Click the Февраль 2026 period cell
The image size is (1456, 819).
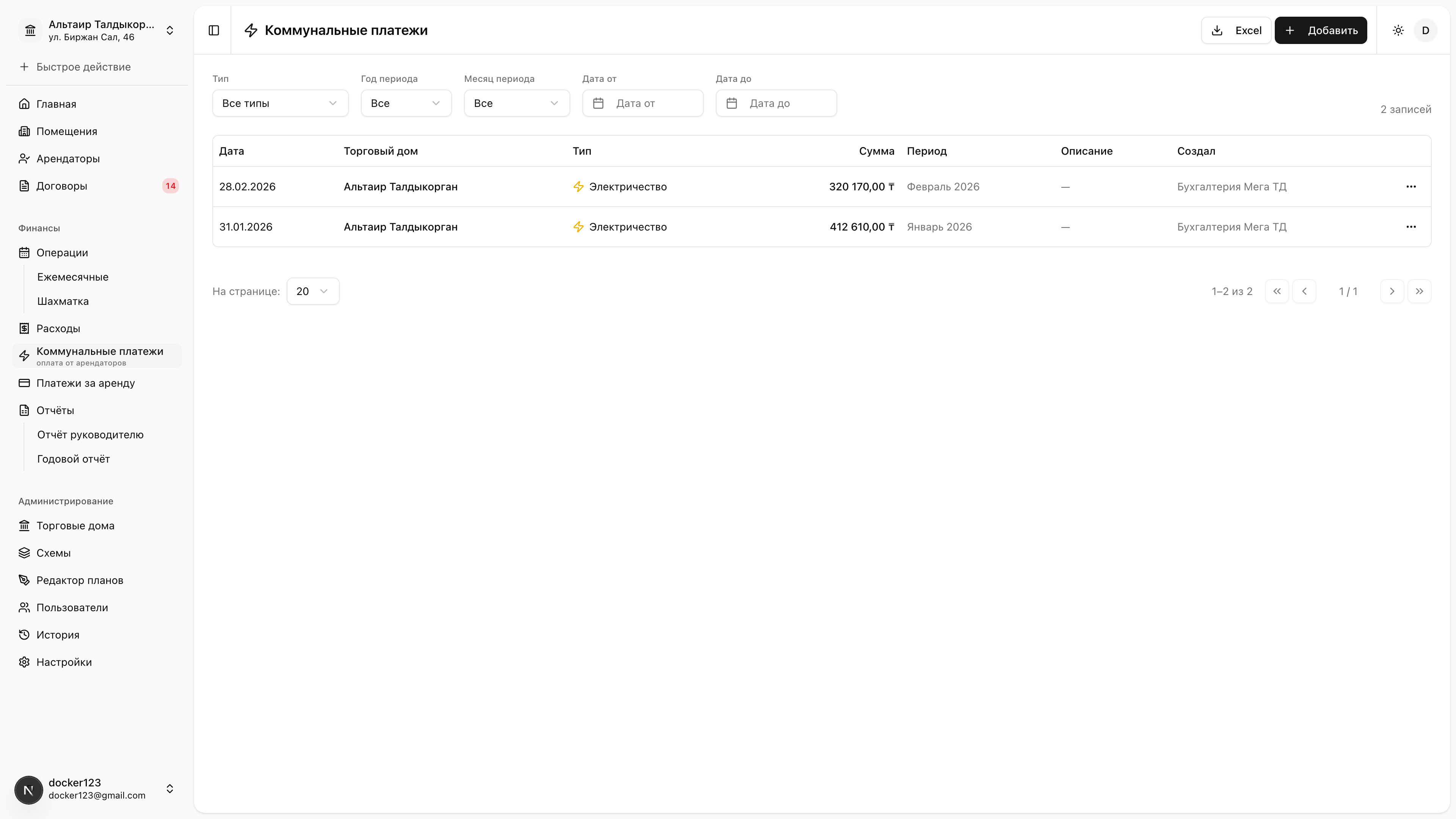(943, 187)
